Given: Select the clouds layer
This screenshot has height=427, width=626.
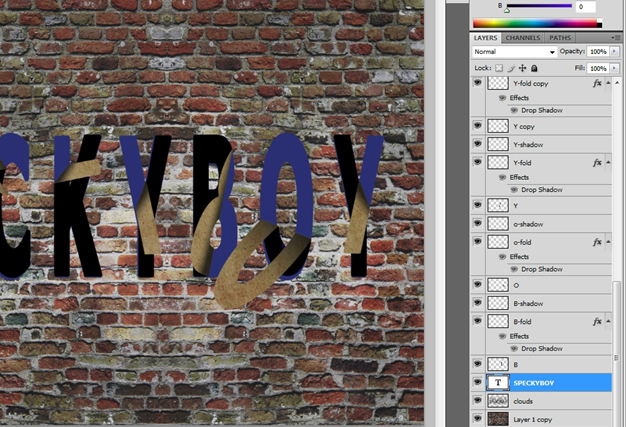Looking at the screenshot, I should (x=549, y=401).
